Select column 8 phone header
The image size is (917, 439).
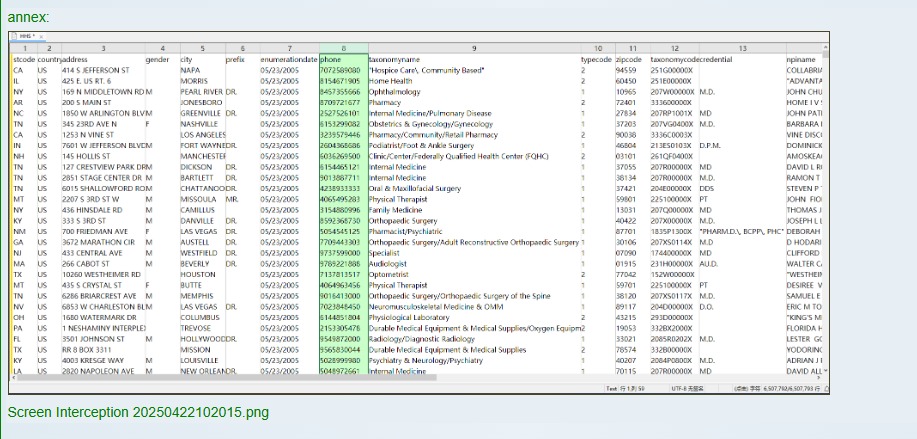[x=343, y=48]
